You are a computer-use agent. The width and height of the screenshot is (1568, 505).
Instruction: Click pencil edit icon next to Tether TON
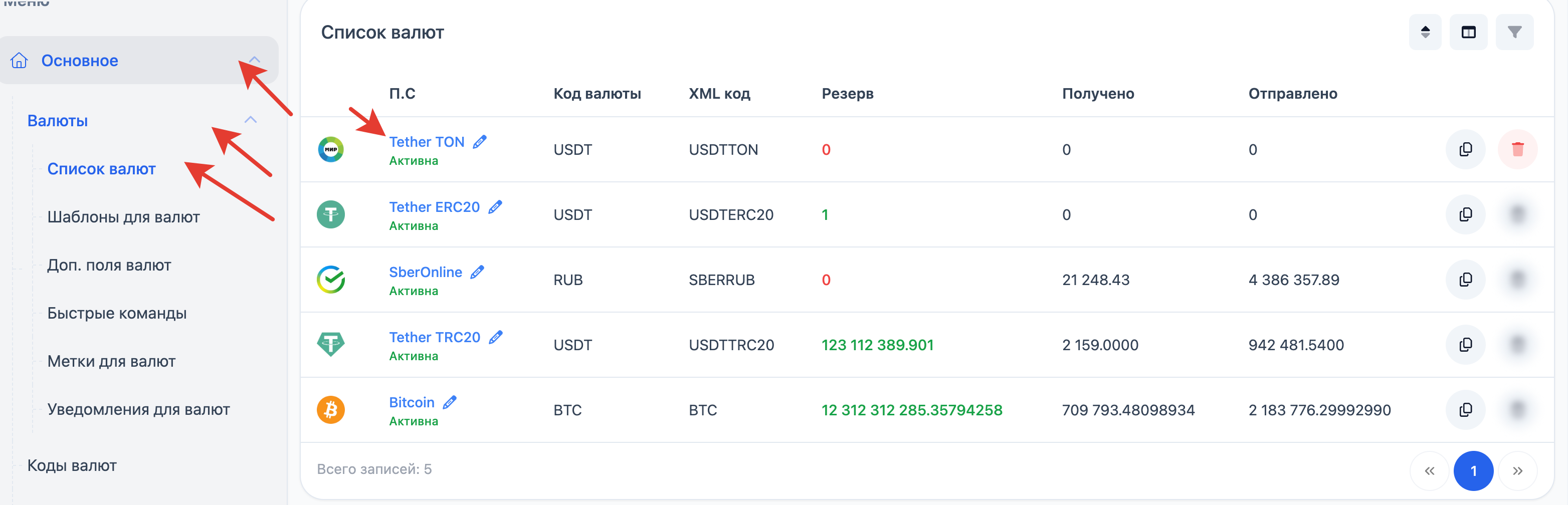[480, 142]
